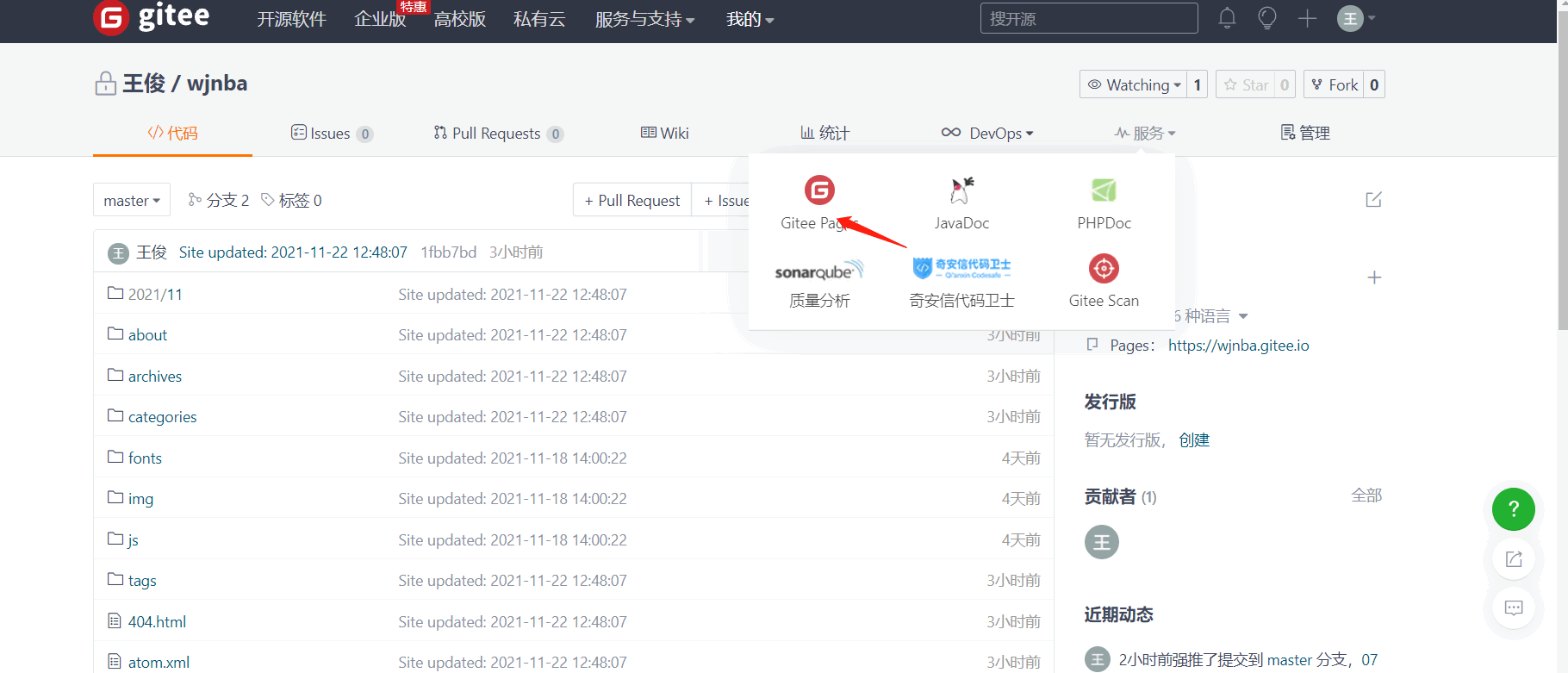Expand the DevOps menu
Image resolution: width=1568 pixels, height=673 pixels.
click(987, 133)
